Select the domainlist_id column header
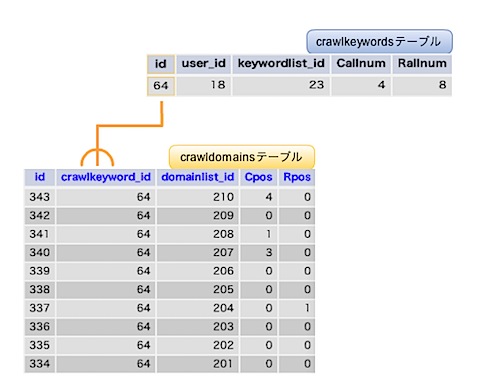The image size is (480, 390). point(198,177)
